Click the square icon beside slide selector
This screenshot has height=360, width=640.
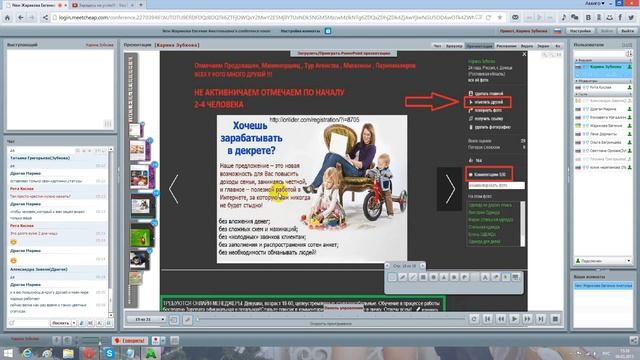coord(173,320)
